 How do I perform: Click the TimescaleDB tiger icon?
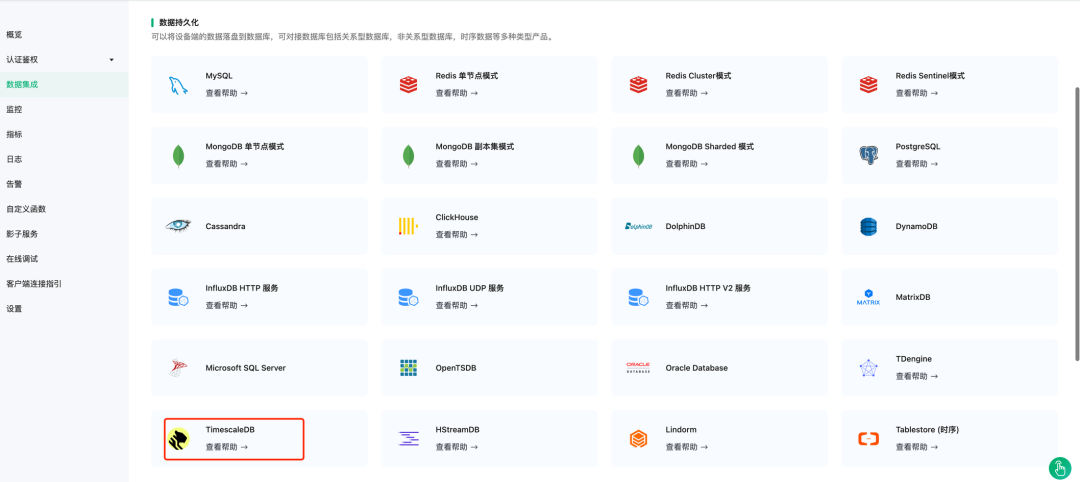[178, 439]
